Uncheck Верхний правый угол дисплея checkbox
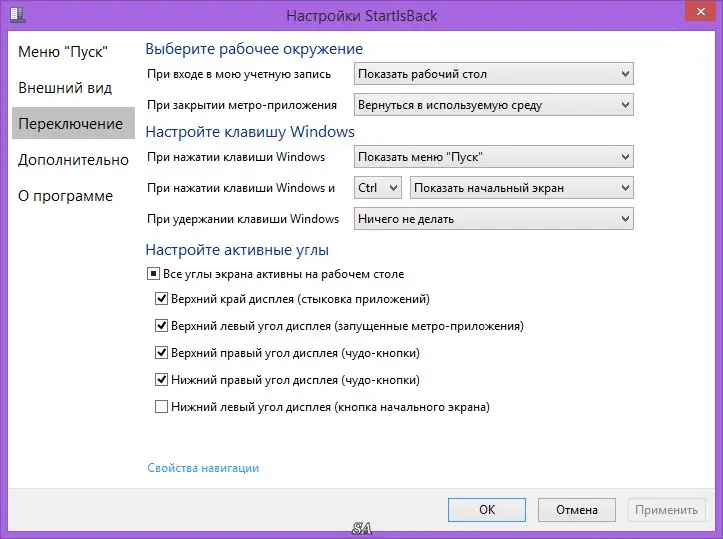The height and width of the screenshot is (539, 723). click(x=161, y=353)
